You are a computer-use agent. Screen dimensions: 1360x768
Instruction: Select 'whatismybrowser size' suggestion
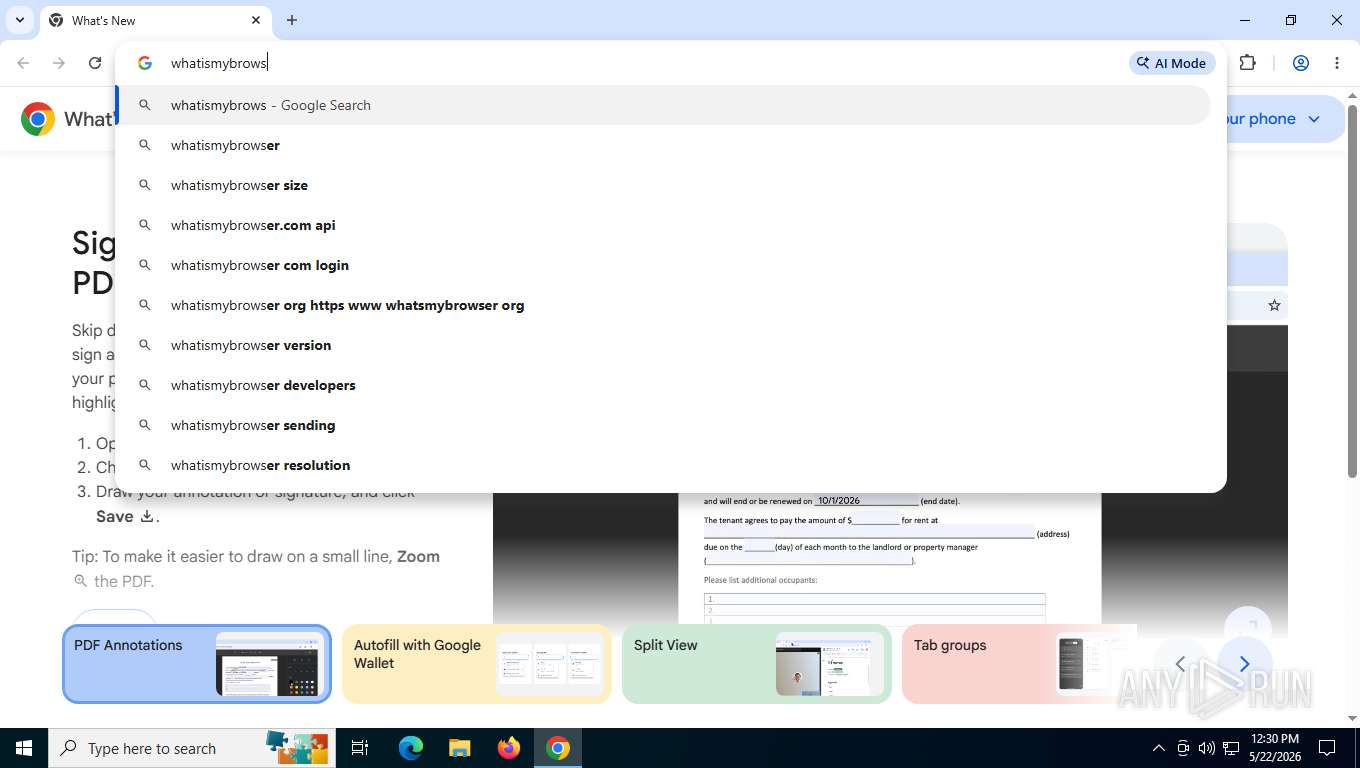pos(664,185)
